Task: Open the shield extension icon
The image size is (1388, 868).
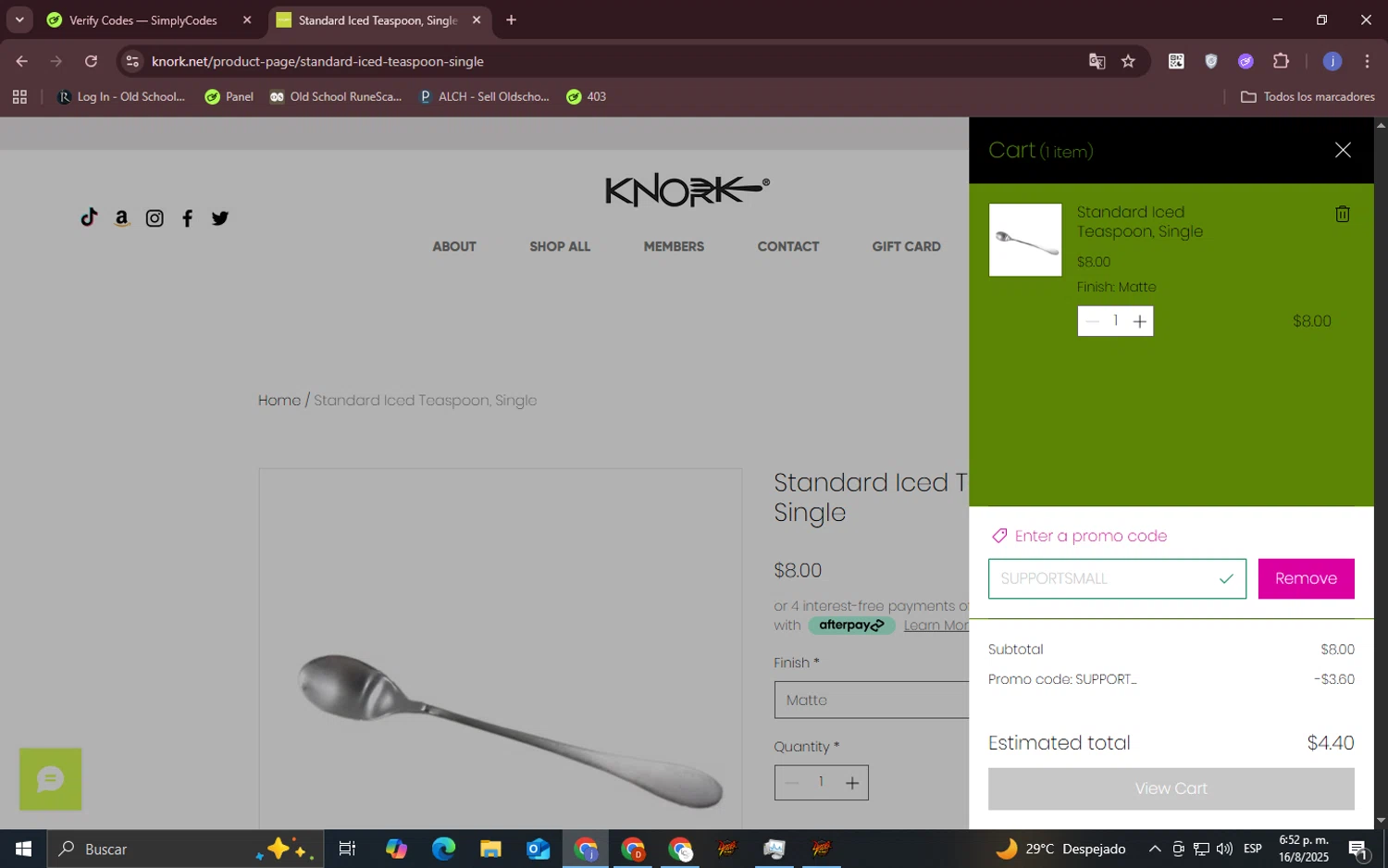Action: coord(1211,61)
